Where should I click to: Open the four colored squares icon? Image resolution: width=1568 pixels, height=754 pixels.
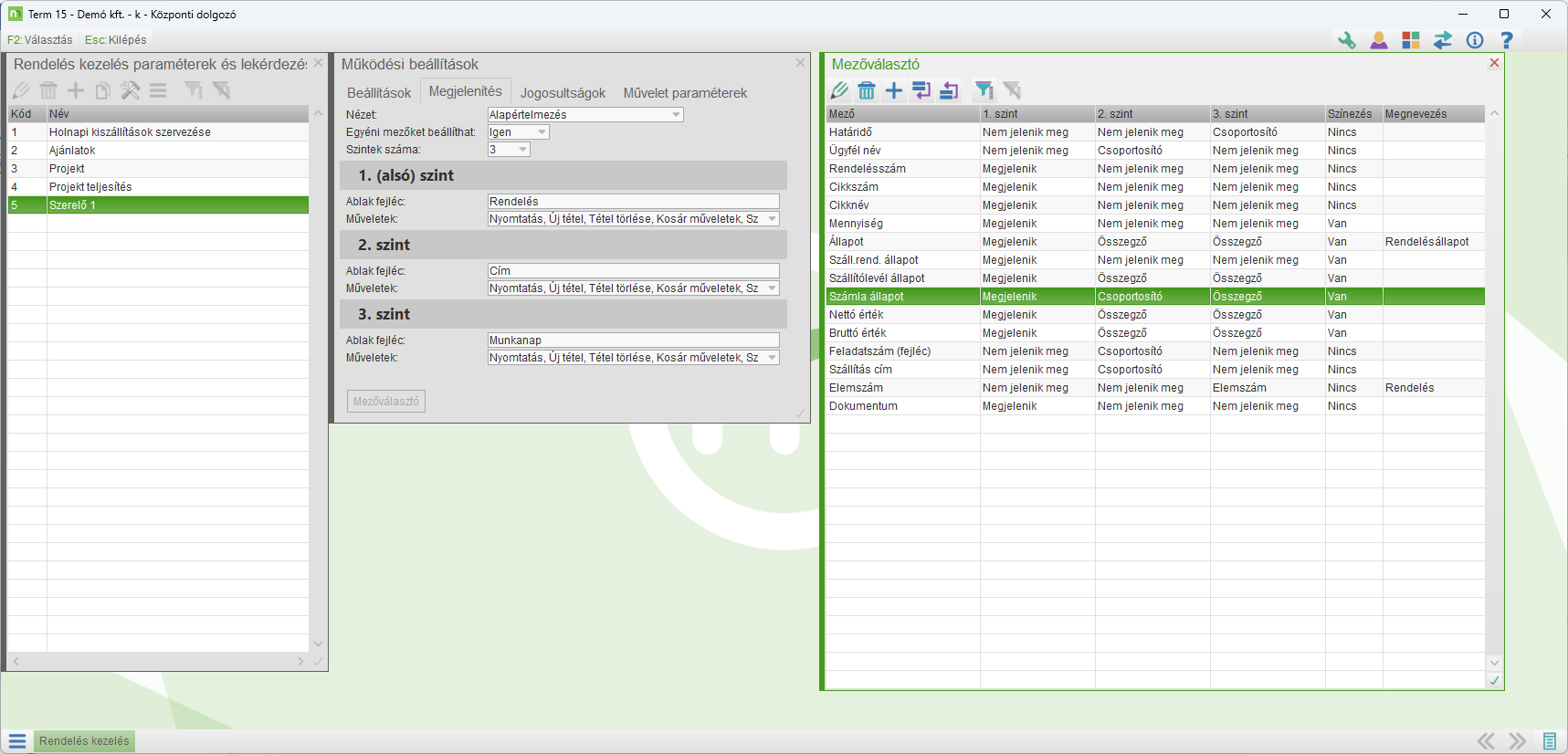1411,40
